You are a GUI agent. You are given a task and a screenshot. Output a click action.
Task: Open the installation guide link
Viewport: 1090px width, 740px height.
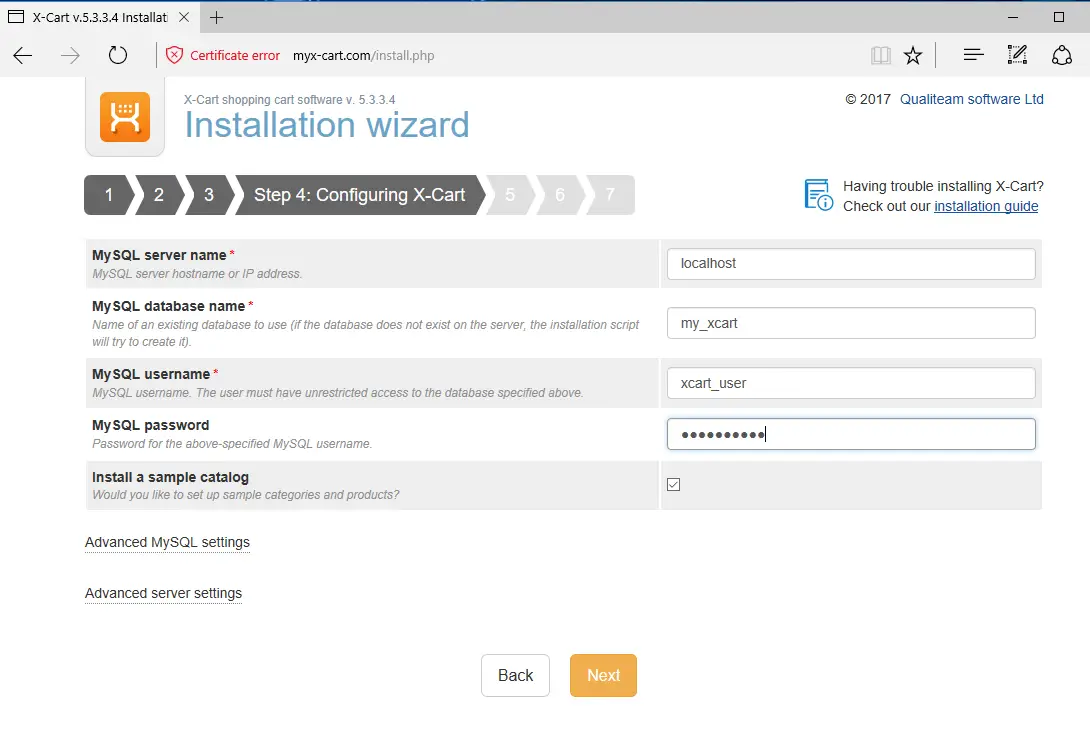986,206
